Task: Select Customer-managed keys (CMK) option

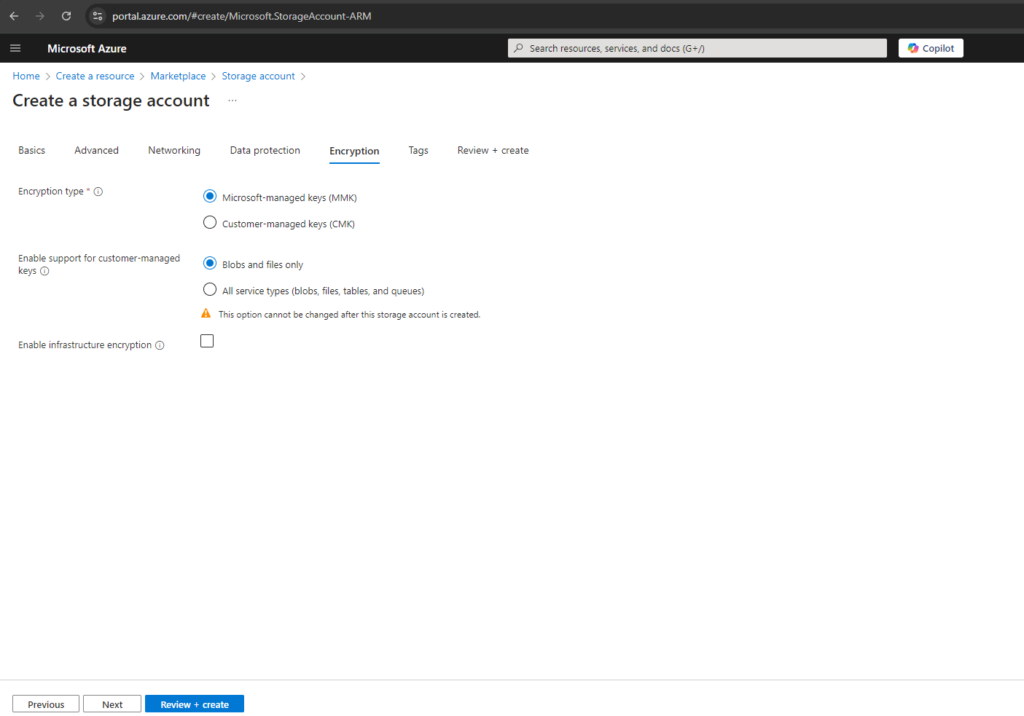Action: click(x=210, y=223)
